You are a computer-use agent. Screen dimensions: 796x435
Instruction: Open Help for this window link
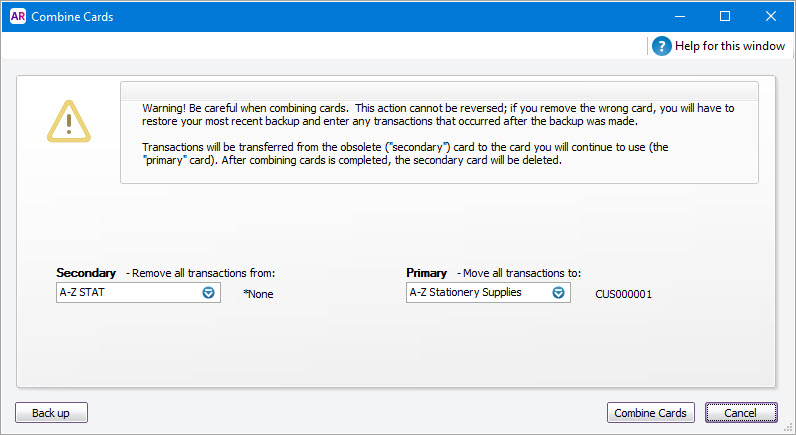click(x=731, y=46)
